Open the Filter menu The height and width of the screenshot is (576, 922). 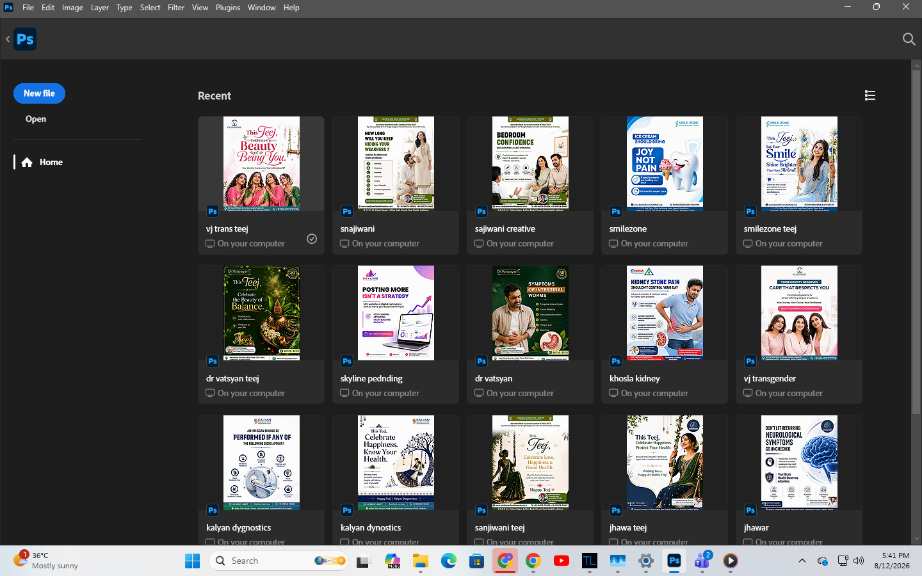point(175,8)
